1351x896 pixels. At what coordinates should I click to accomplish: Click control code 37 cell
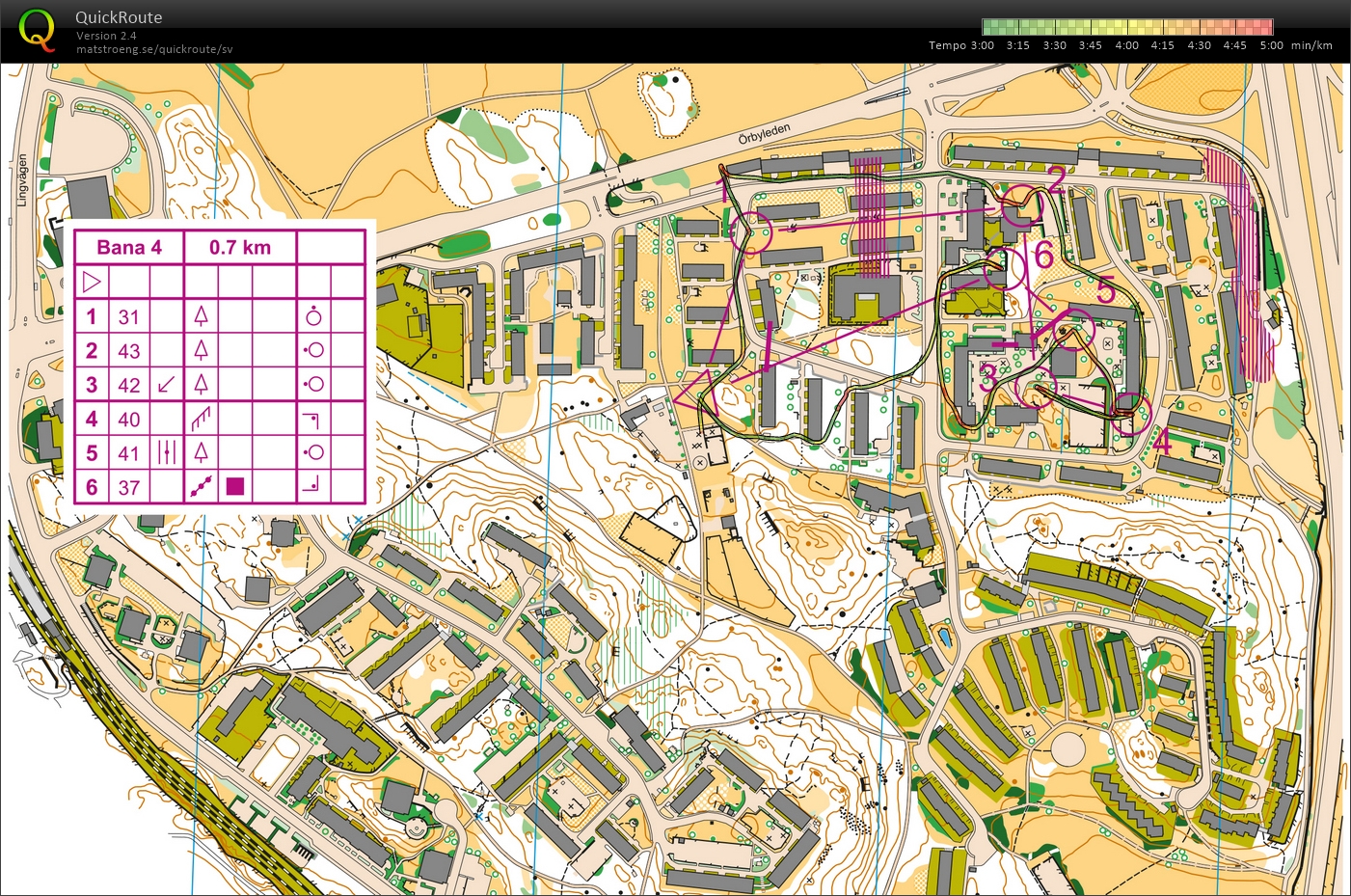tap(129, 487)
